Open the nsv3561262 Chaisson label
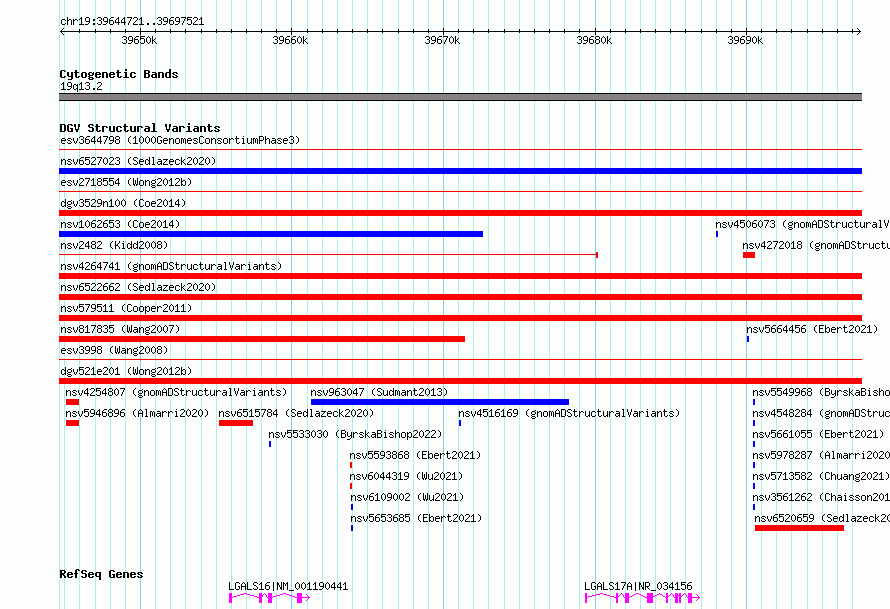The height and width of the screenshot is (609, 890). tap(821, 497)
